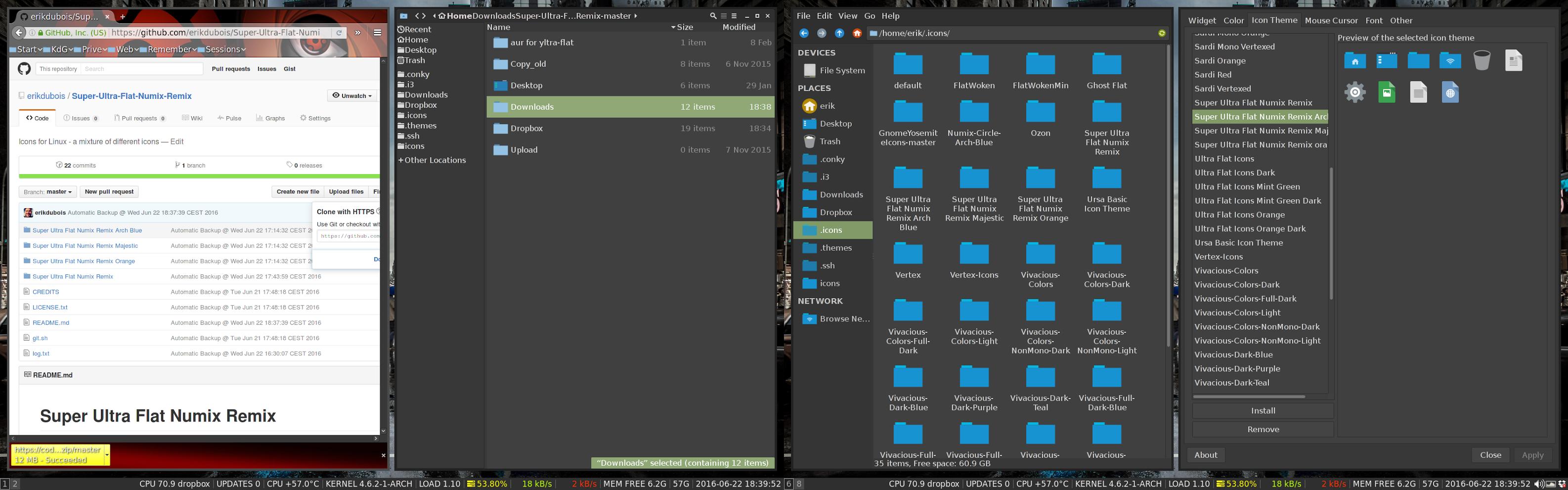
Task: Select the Dropbox row in the Nautilus list
Action: pyautogui.click(x=631, y=129)
